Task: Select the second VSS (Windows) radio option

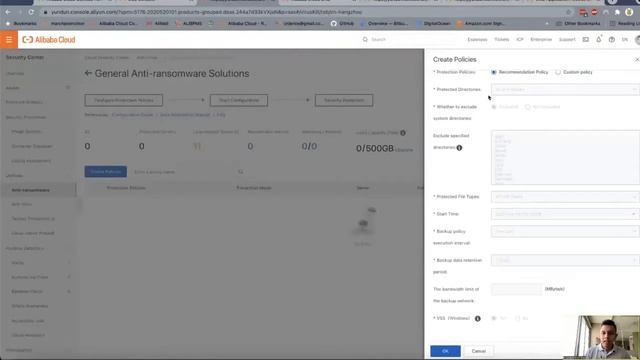Action: click(517, 318)
